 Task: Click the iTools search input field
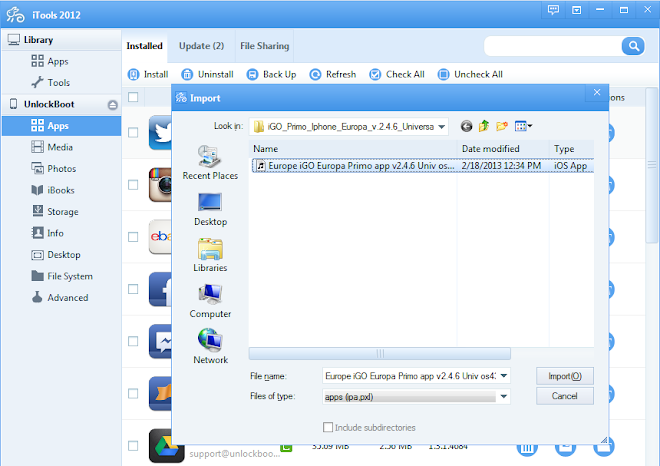553,46
